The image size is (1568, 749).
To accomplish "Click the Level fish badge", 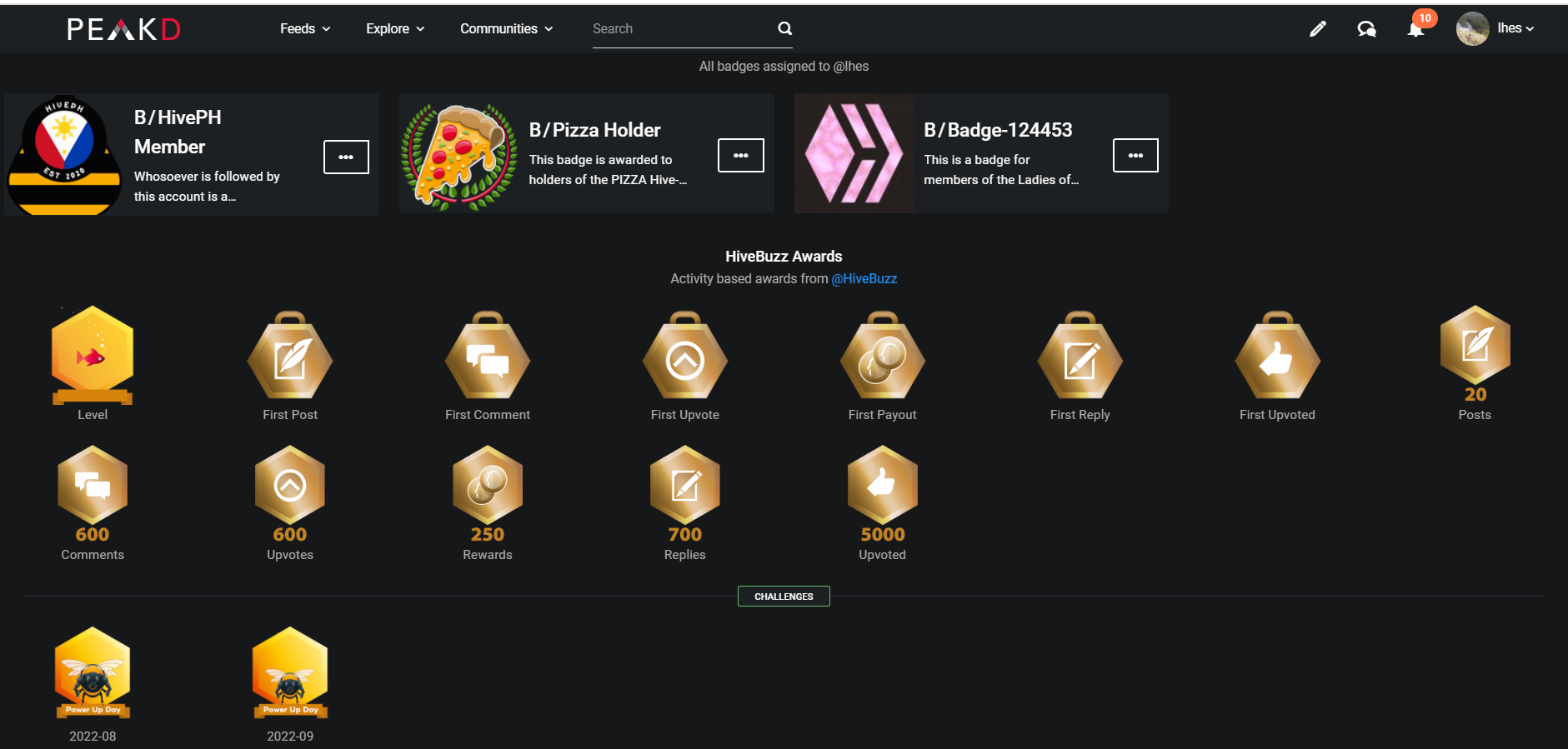I will tap(93, 355).
